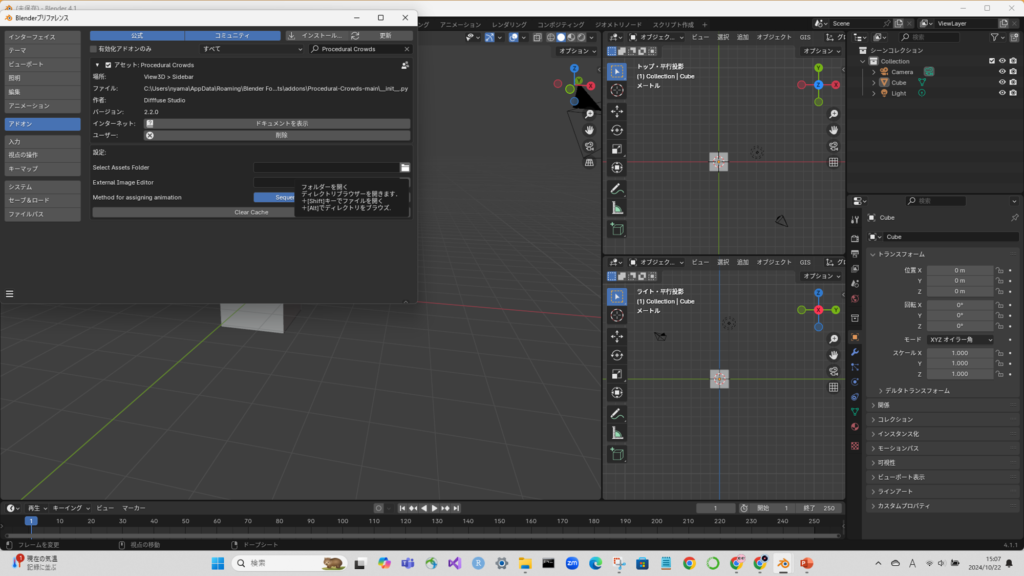Click the 位置 X value field
This screenshot has height=576, width=1024.
pyautogui.click(x=959, y=270)
